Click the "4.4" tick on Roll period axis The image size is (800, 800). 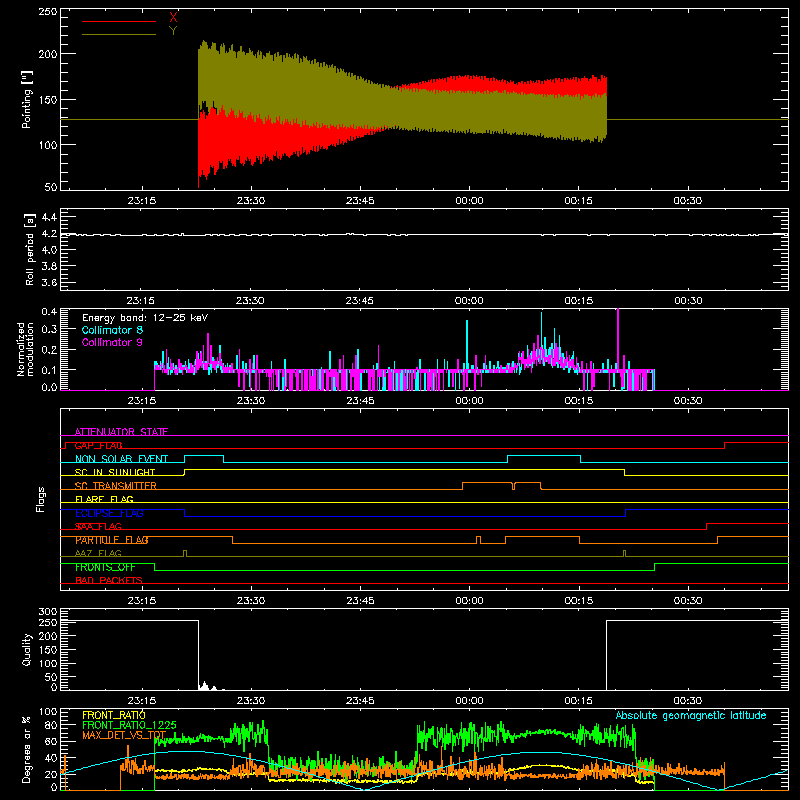tap(49, 217)
